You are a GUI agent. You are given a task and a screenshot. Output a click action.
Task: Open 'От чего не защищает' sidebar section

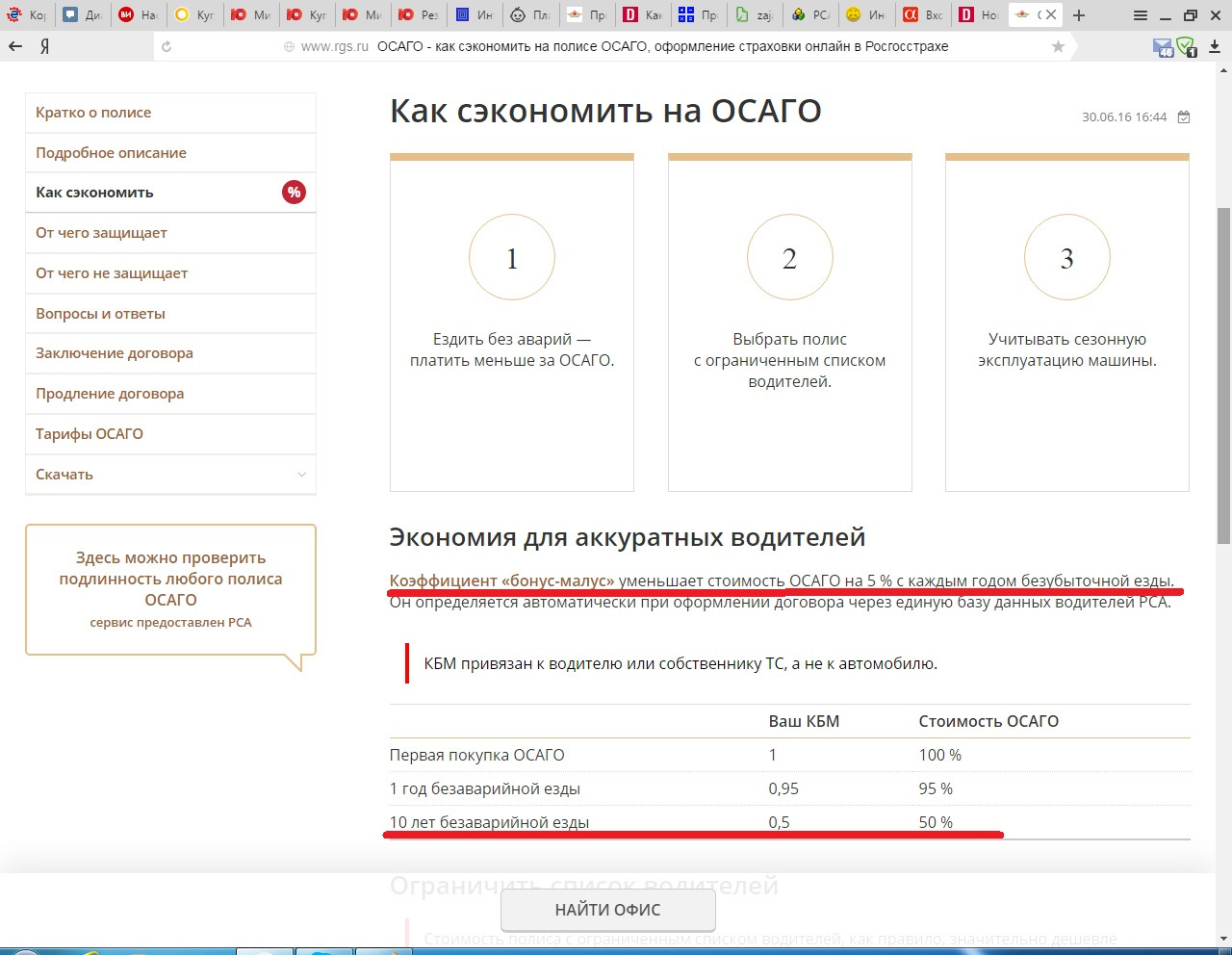[x=170, y=273]
